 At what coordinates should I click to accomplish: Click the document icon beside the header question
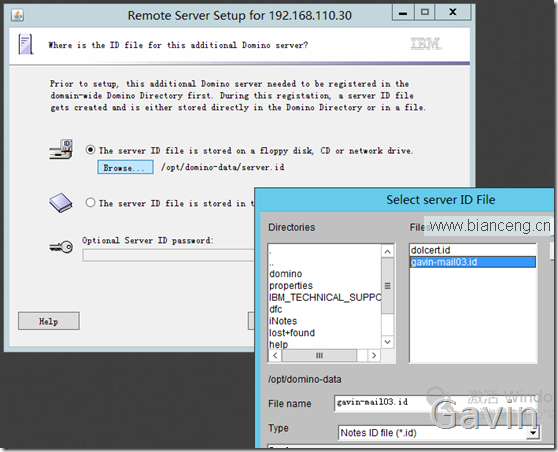(26, 44)
